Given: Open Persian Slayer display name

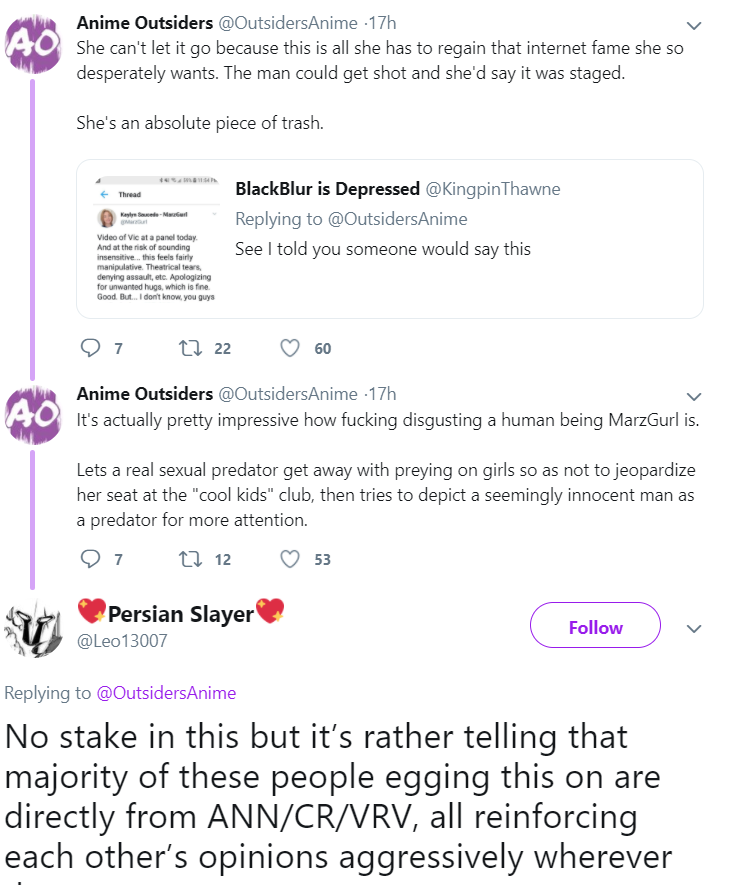Looking at the screenshot, I should pyautogui.click(x=181, y=613).
